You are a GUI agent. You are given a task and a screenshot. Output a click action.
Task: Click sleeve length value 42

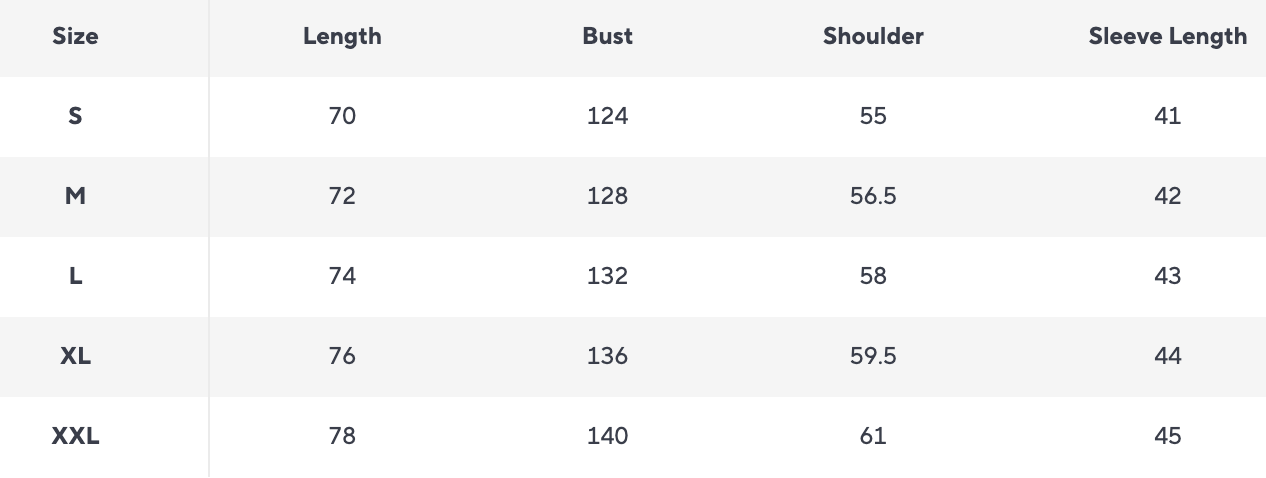[1167, 196]
